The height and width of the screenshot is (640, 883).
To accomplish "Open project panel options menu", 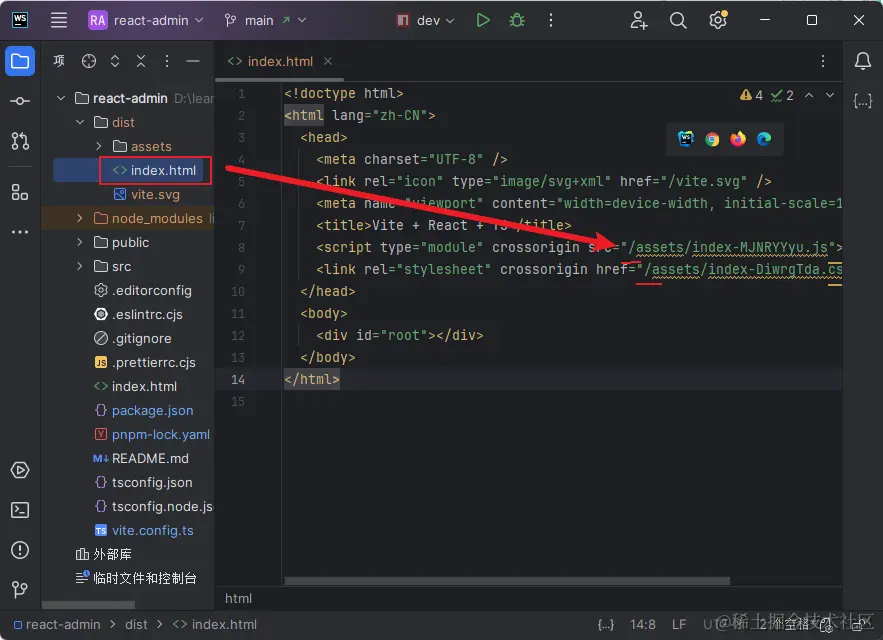I will pyautogui.click(x=167, y=61).
